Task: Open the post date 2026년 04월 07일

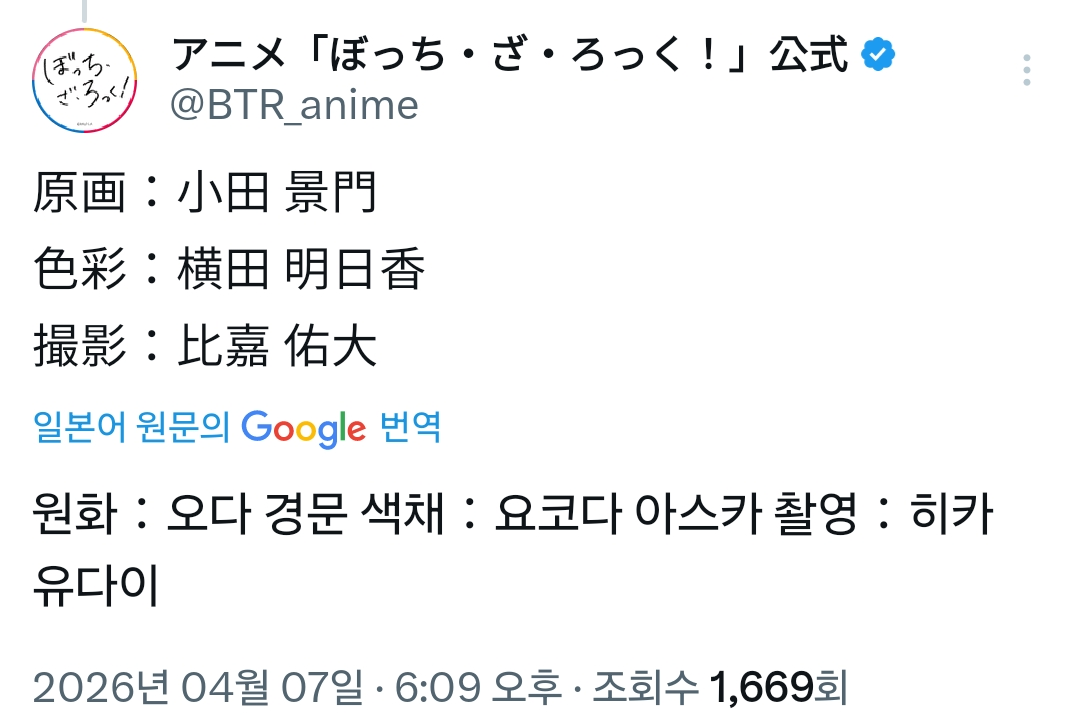Action: click(198, 687)
